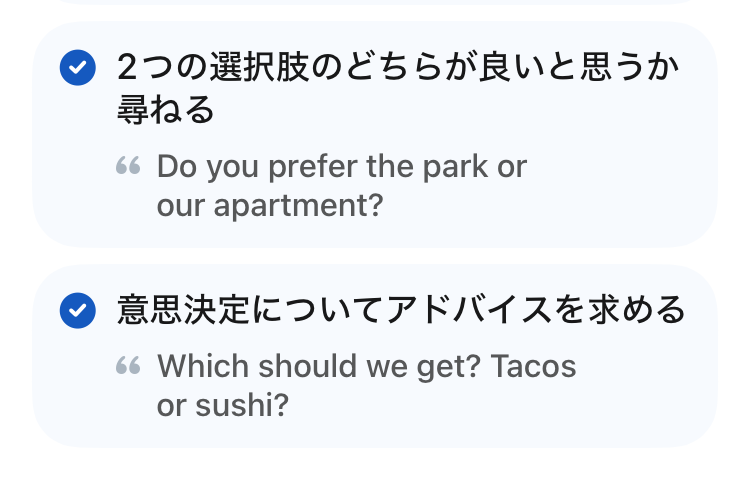Tap the example phrase "Do you prefer the park or"
Screen dimensions: 750x482
click(x=341, y=166)
